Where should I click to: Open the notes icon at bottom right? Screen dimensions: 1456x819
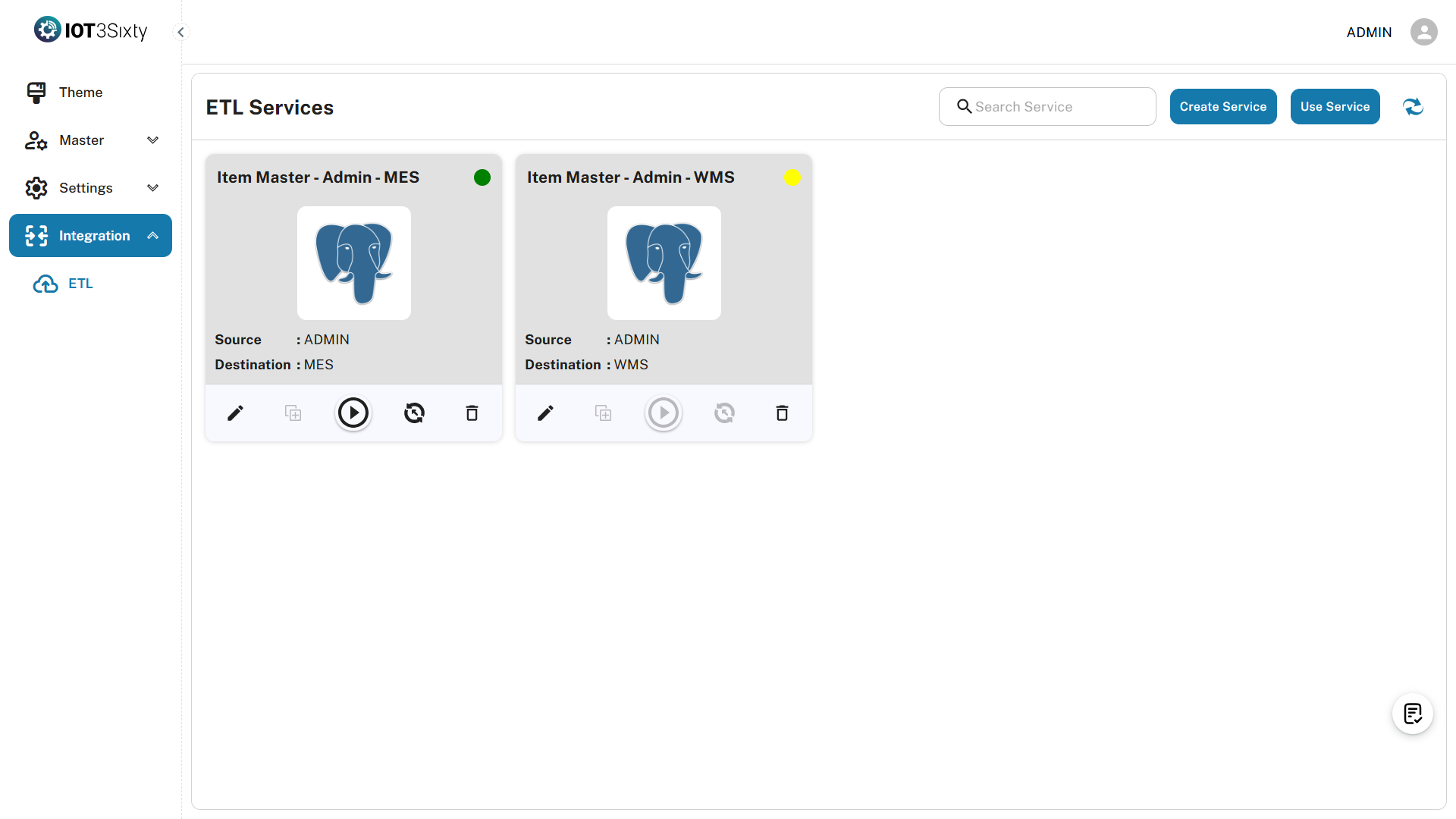tap(1412, 714)
